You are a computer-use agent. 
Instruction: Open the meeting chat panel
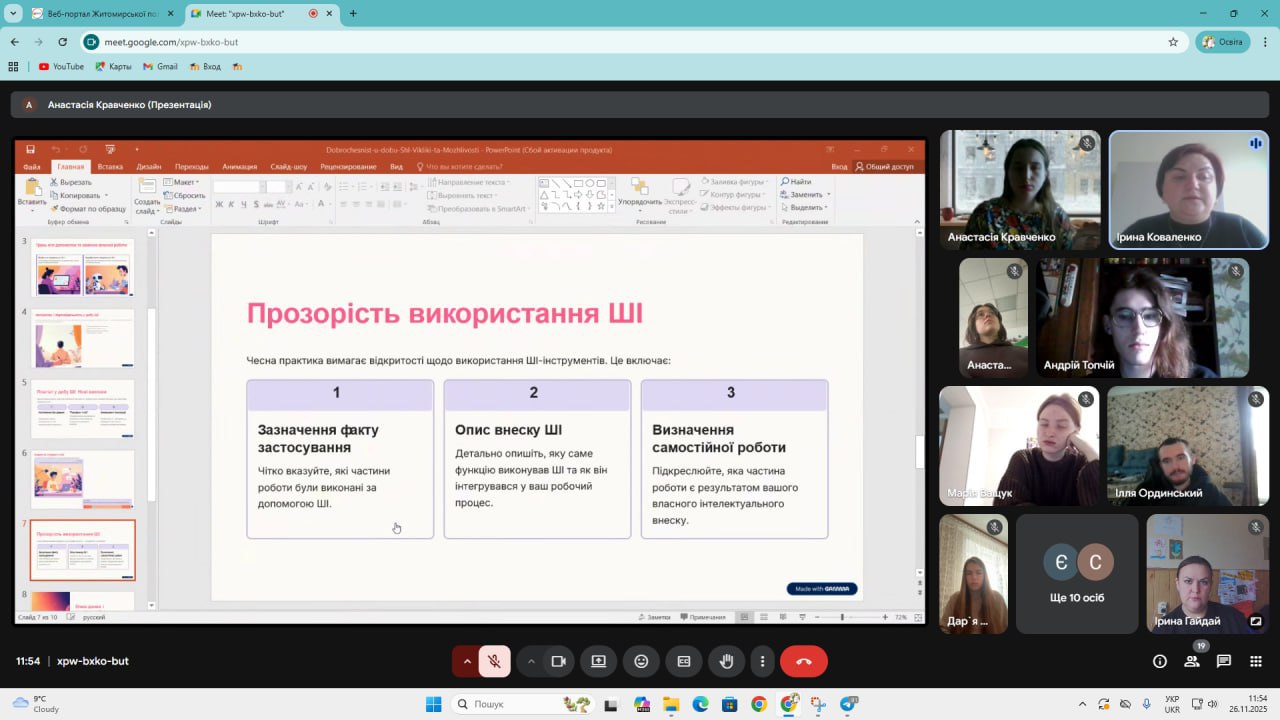[x=1224, y=661]
